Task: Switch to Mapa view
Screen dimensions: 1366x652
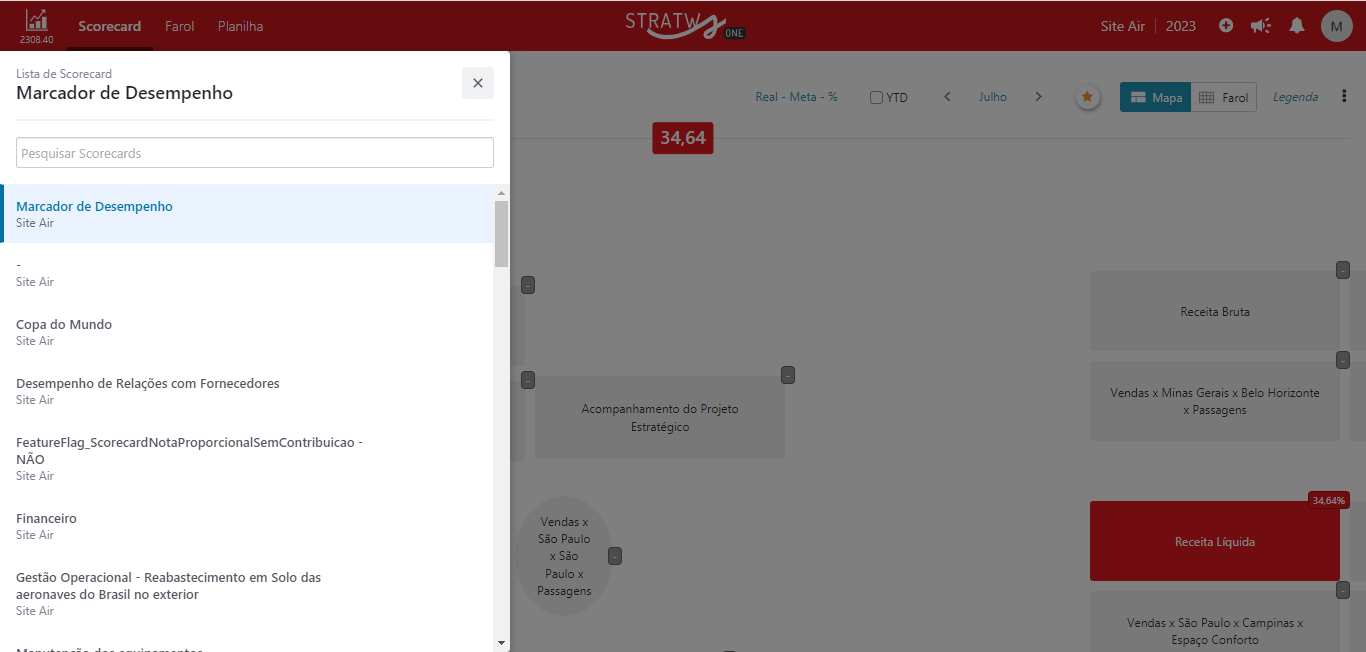Action: [1155, 97]
